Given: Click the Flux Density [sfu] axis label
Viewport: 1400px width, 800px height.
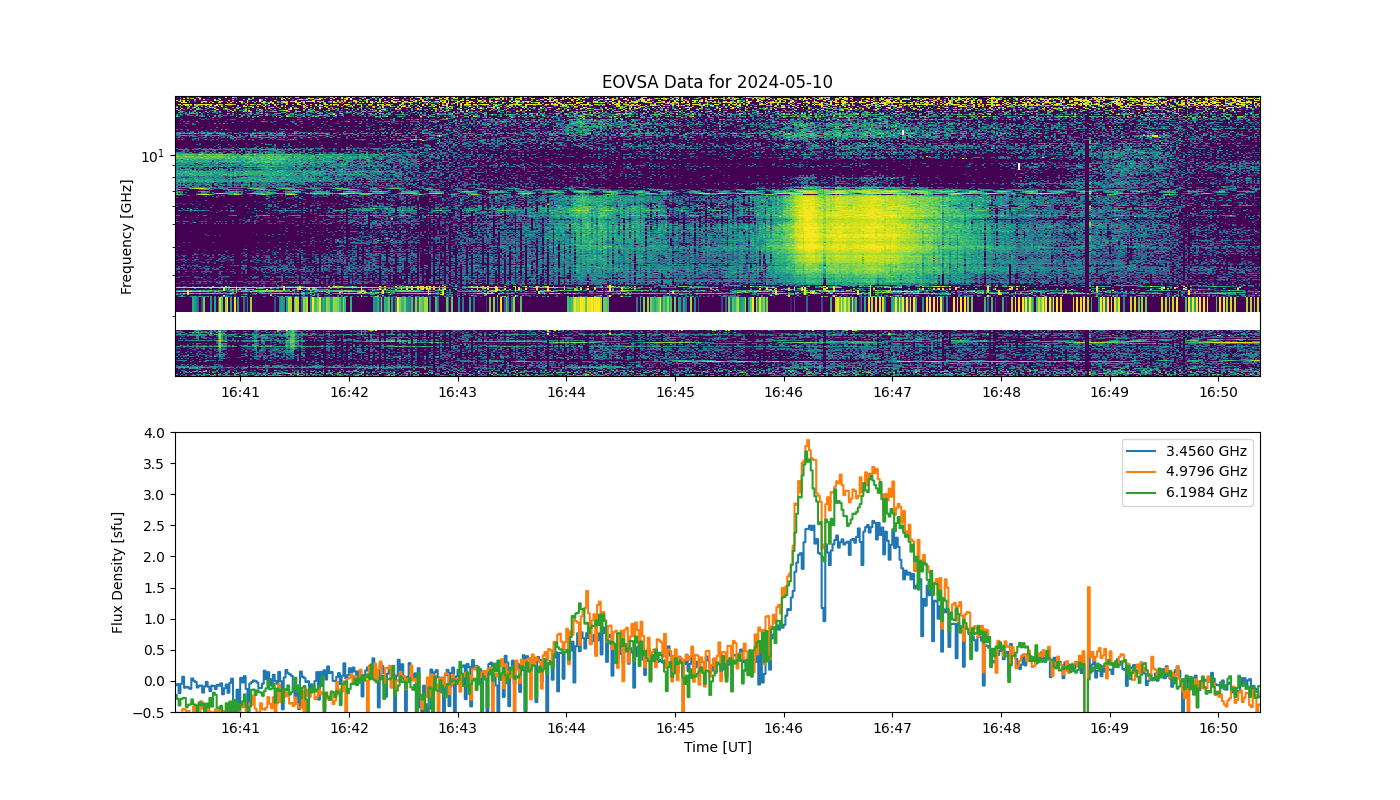Looking at the screenshot, I should coord(117,572).
